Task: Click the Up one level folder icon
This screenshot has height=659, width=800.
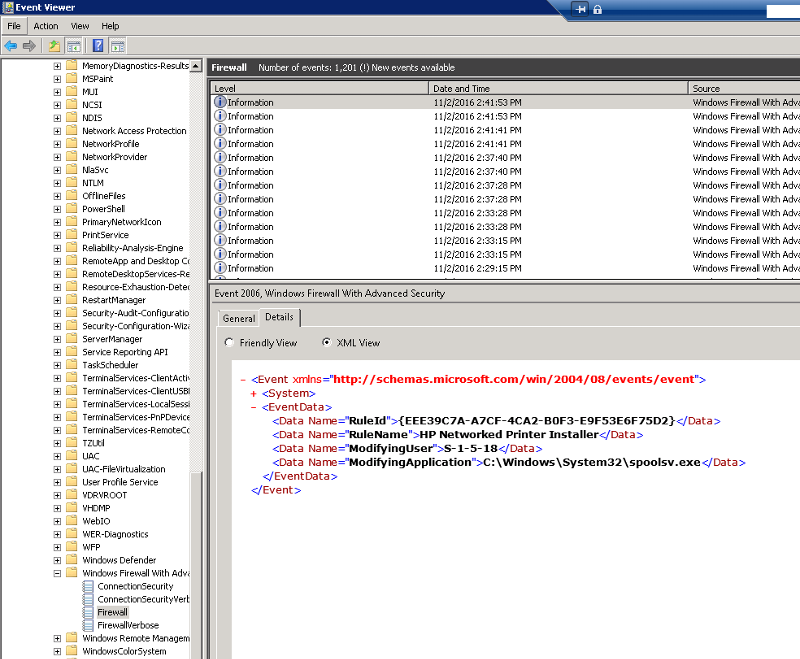Action: click(54, 46)
